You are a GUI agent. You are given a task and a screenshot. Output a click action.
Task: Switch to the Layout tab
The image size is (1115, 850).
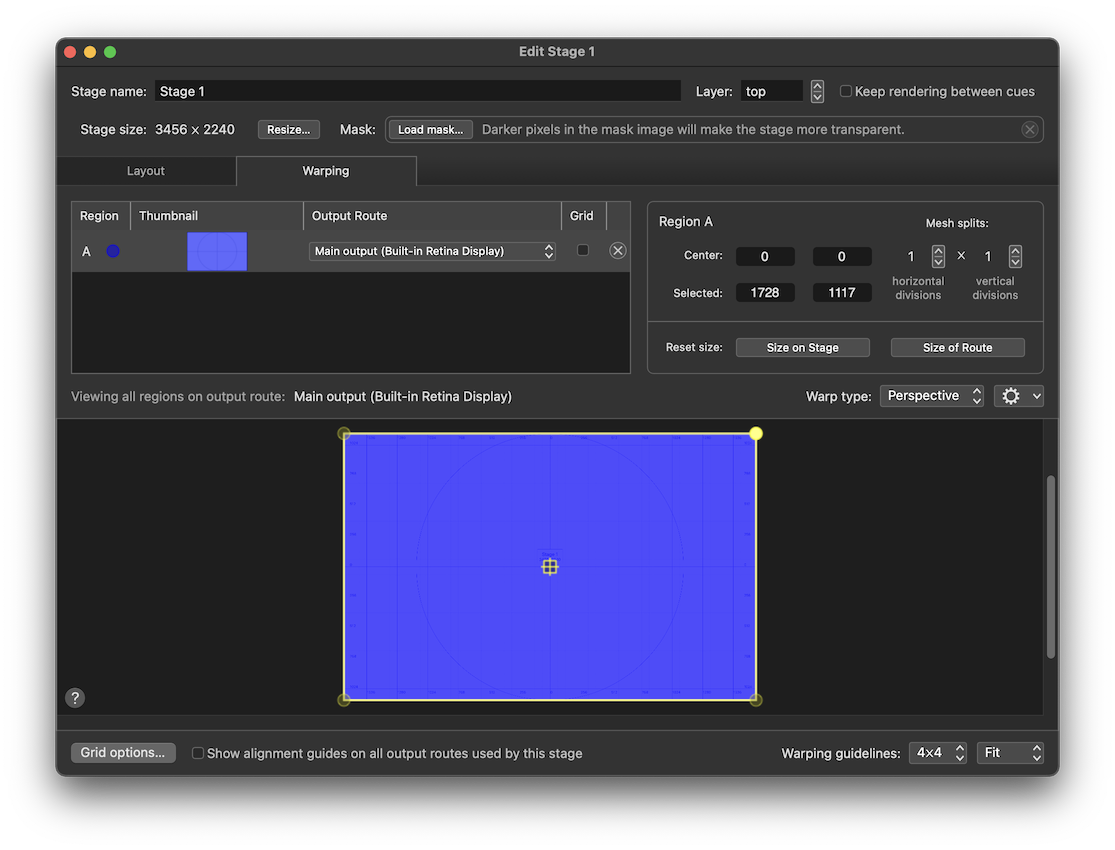click(146, 170)
